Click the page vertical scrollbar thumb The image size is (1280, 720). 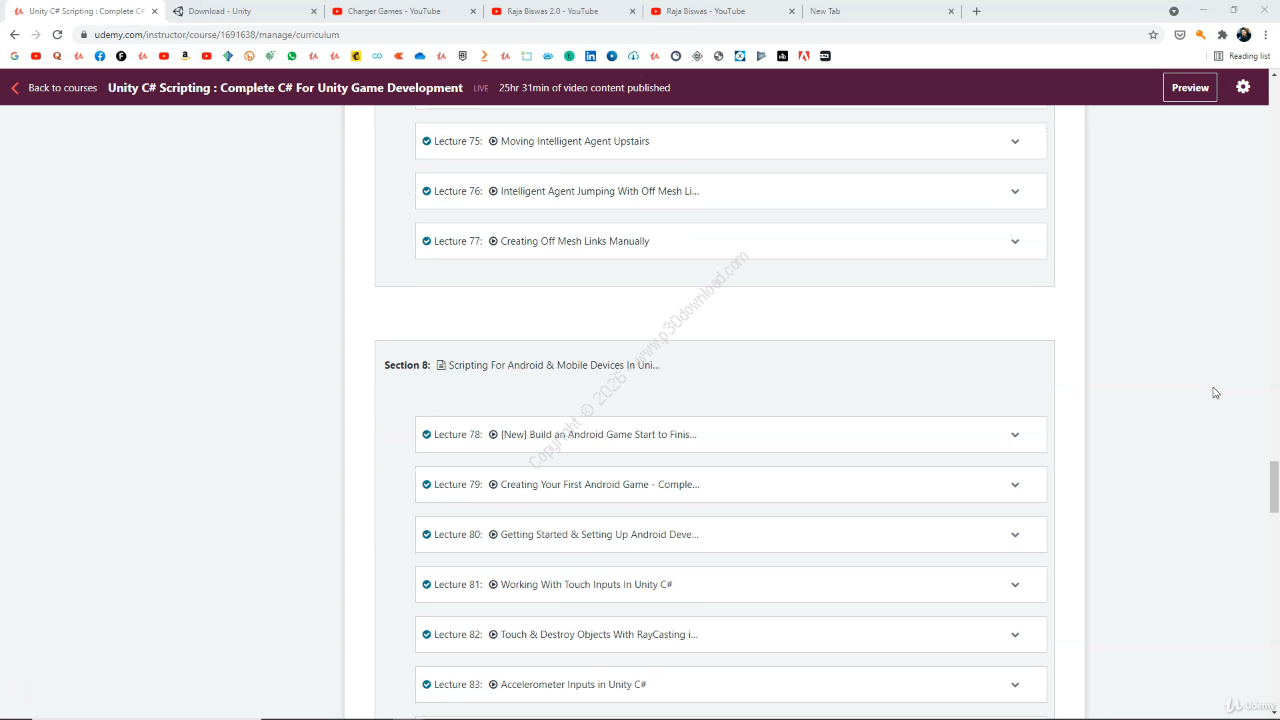(x=1274, y=487)
